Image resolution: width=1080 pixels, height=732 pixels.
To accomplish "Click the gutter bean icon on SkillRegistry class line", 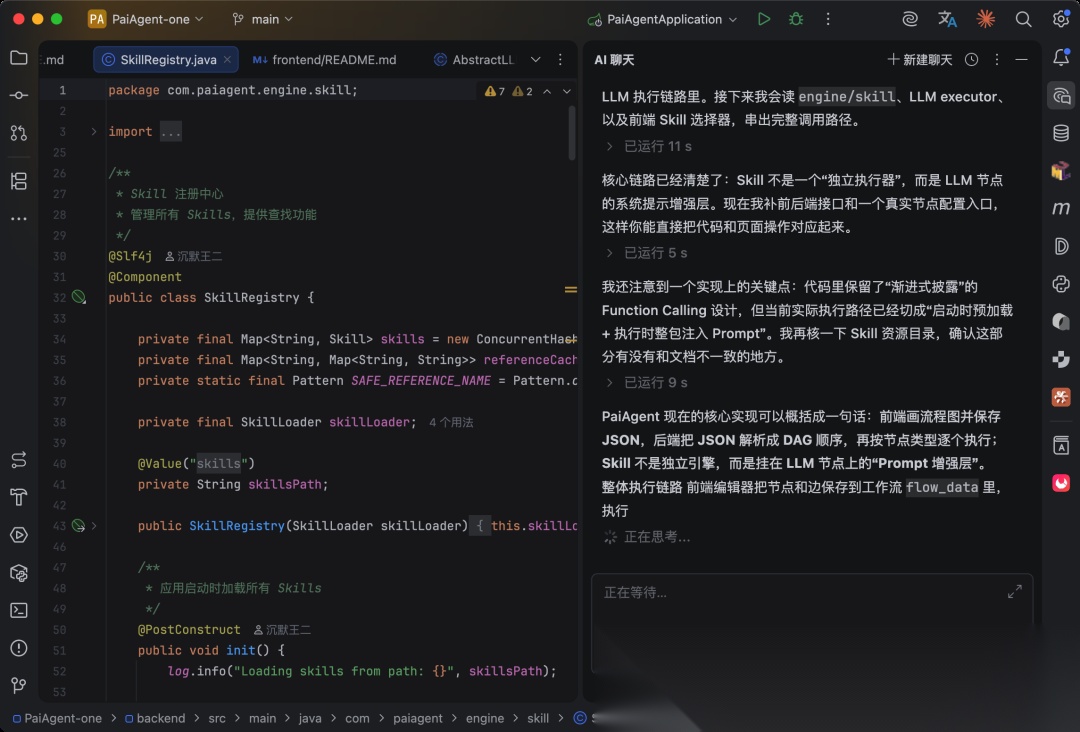I will pos(79,297).
